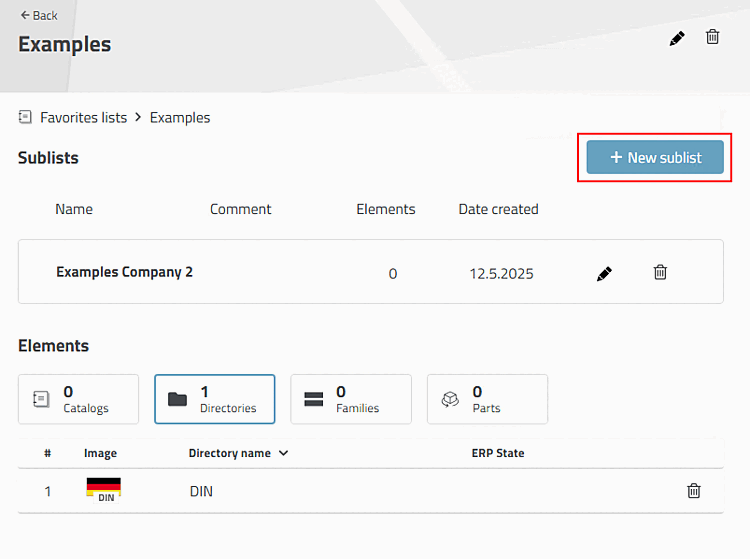
Task: Click the Date created column header
Action: click(x=498, y=209)
